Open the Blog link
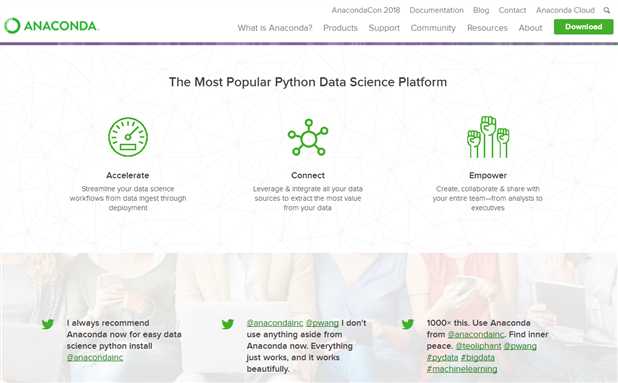The image size is (618, 383). (x=481, y=10)
